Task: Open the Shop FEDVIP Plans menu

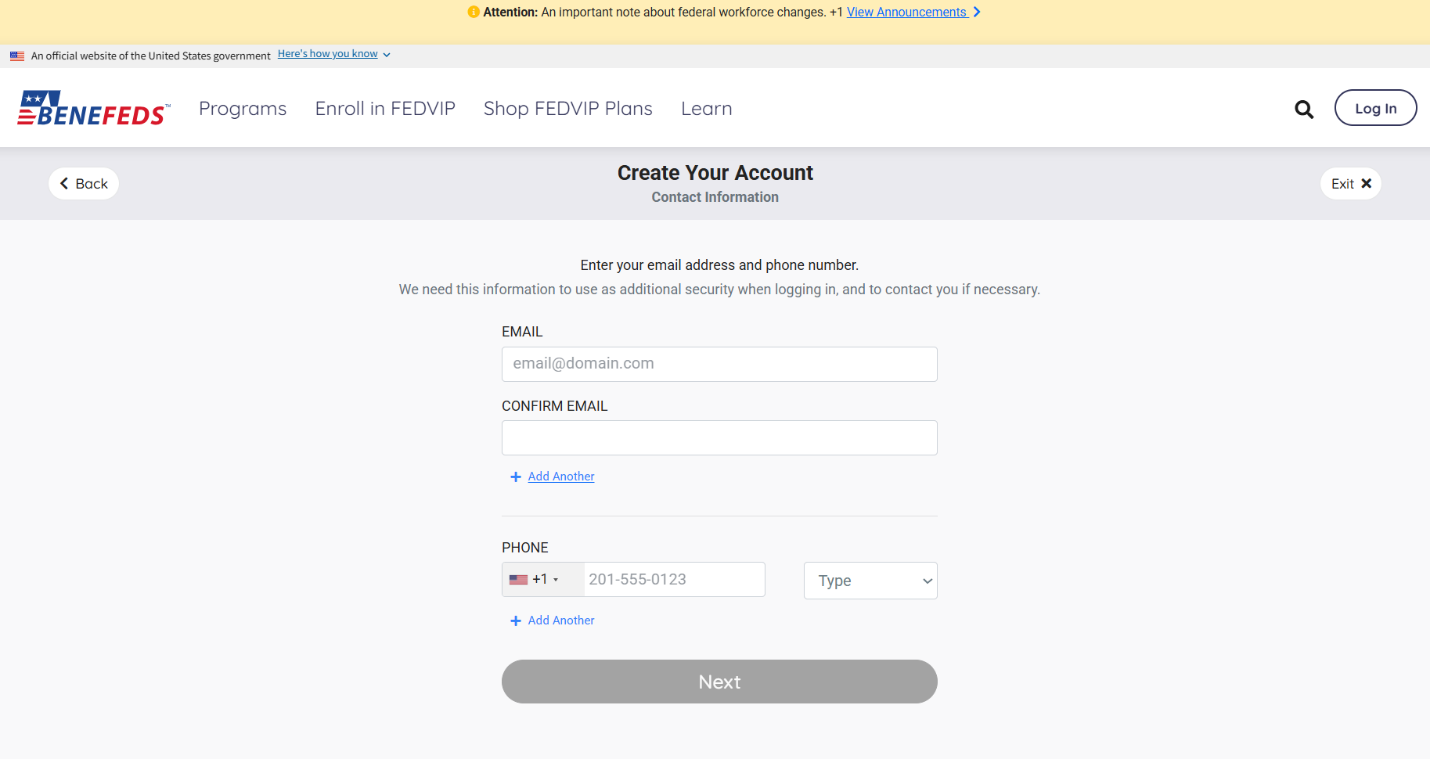Action: (568, 109)
